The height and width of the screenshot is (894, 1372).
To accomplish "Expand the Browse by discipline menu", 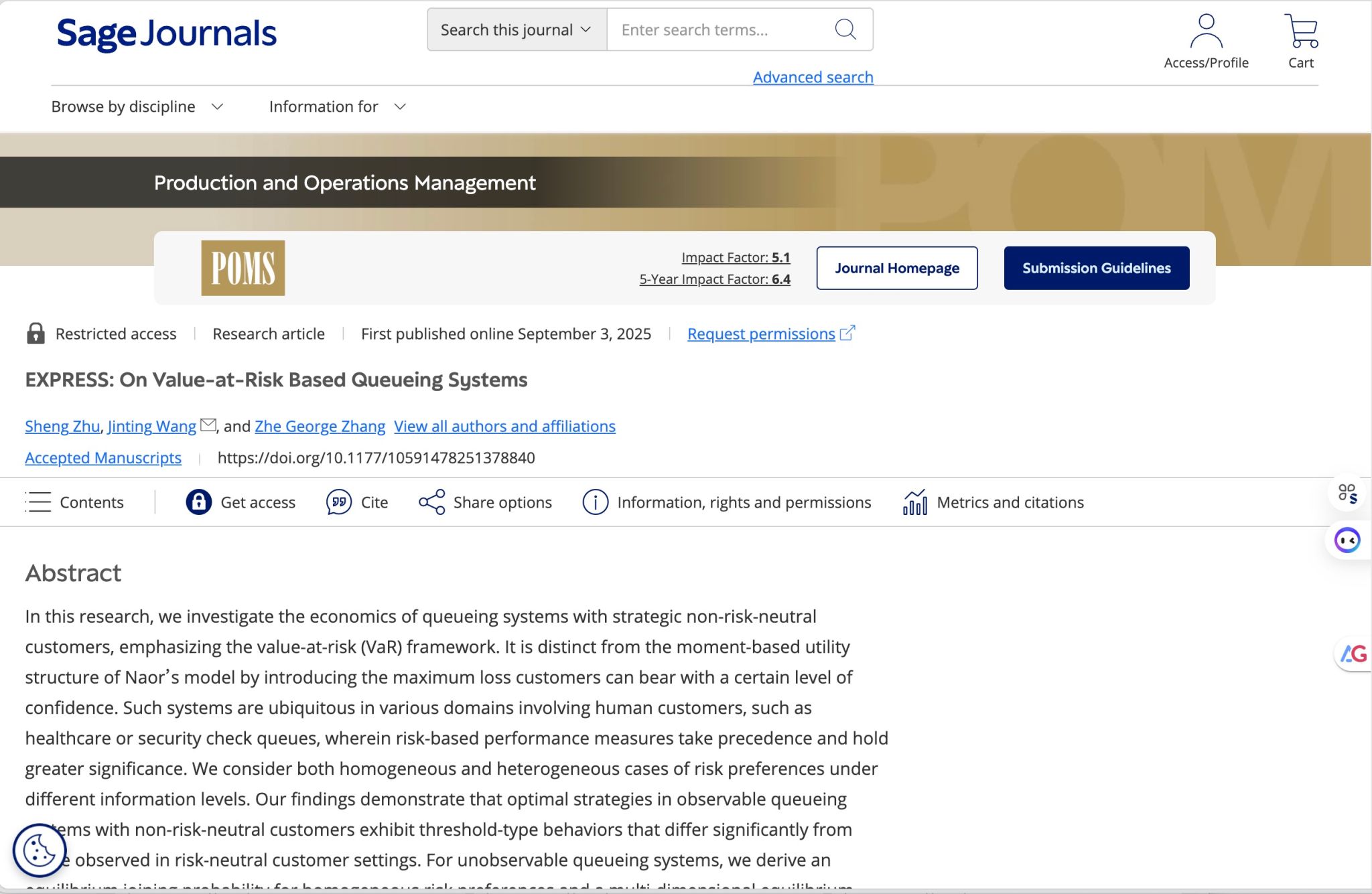I will click(x=137, y=106).
